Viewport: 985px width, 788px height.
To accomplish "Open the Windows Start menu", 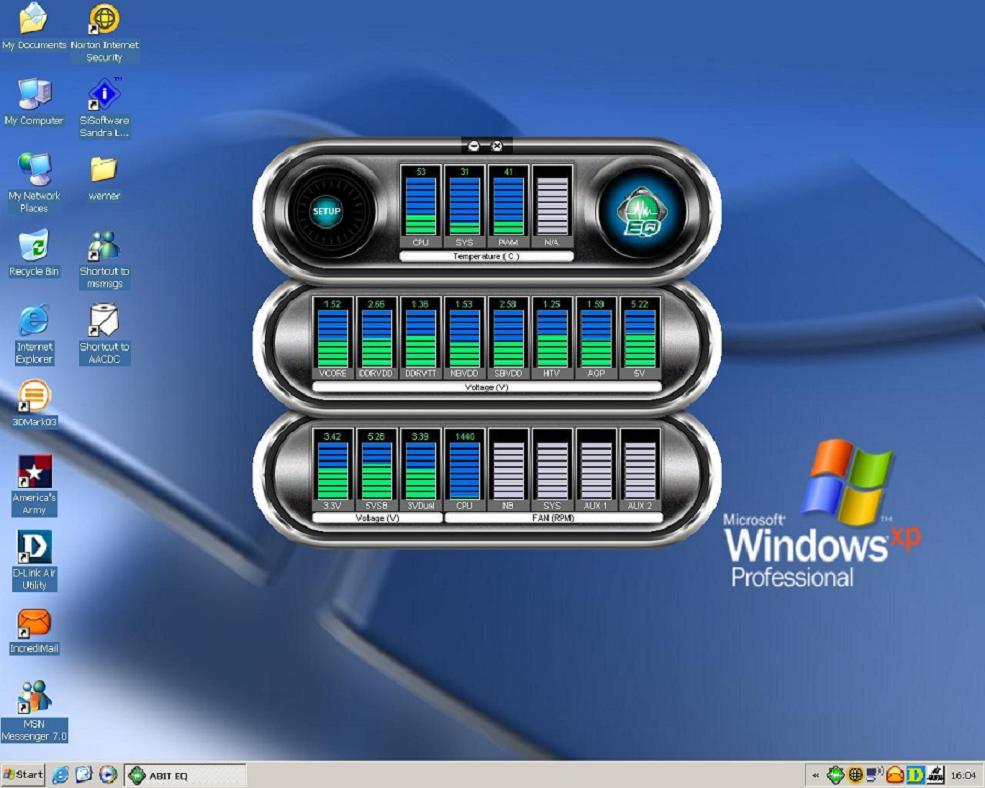I will 23,774.
